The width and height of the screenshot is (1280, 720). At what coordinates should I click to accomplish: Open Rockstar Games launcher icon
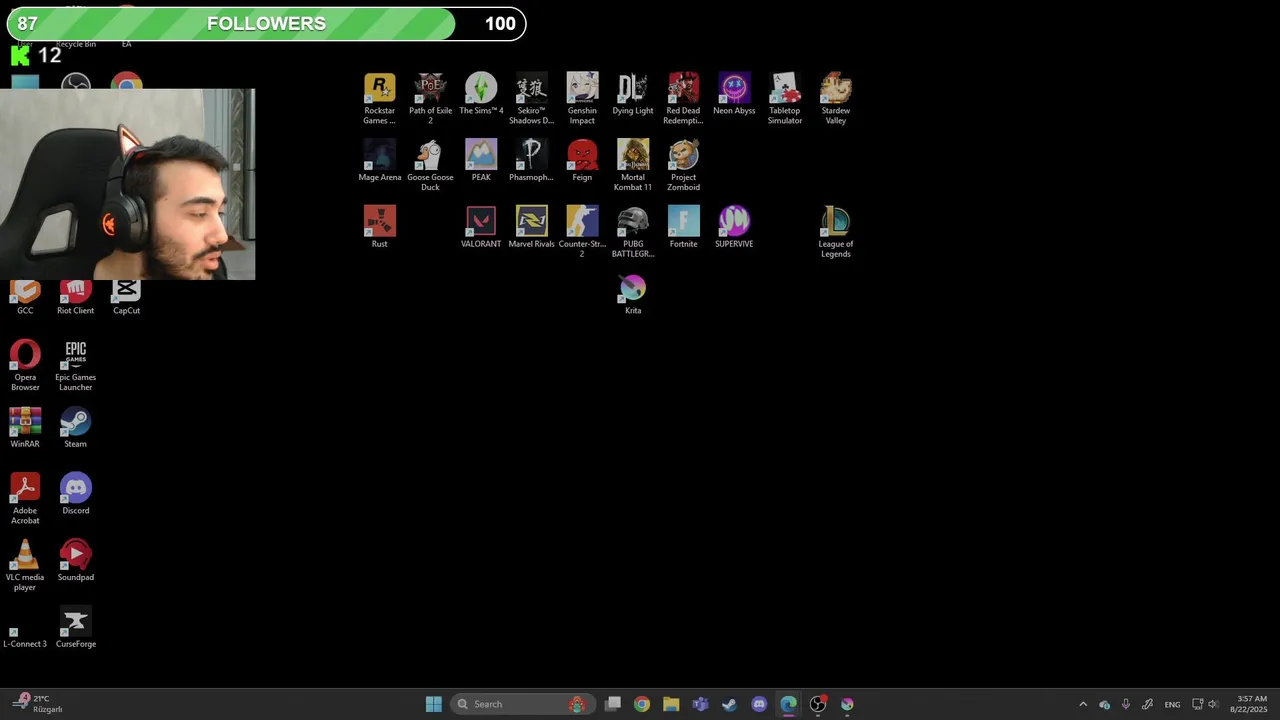[379, 98]
